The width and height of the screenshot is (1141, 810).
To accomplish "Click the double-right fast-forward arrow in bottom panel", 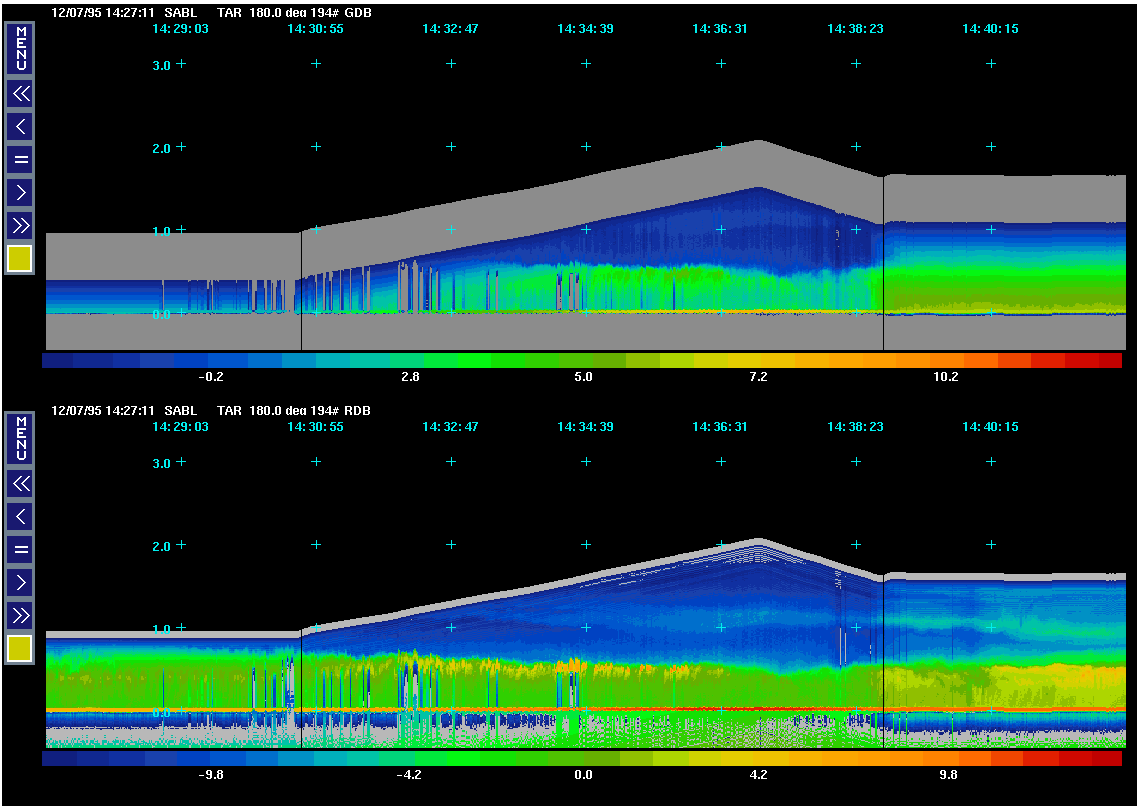I will pos(20,615).
